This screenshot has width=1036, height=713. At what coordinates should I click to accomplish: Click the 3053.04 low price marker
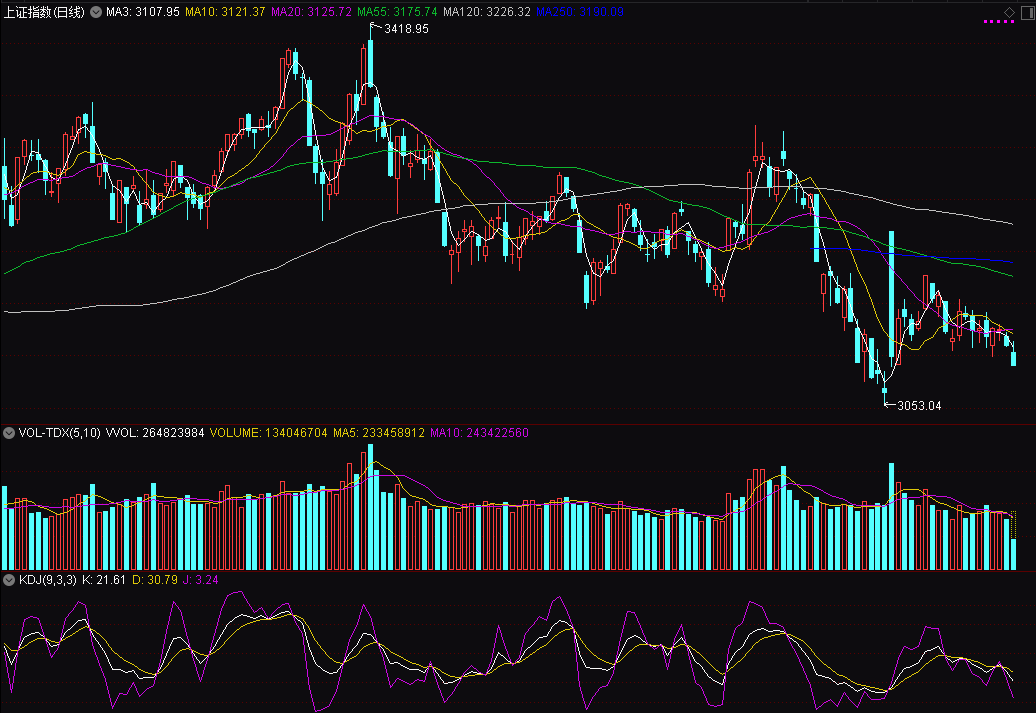click(918, 406)
